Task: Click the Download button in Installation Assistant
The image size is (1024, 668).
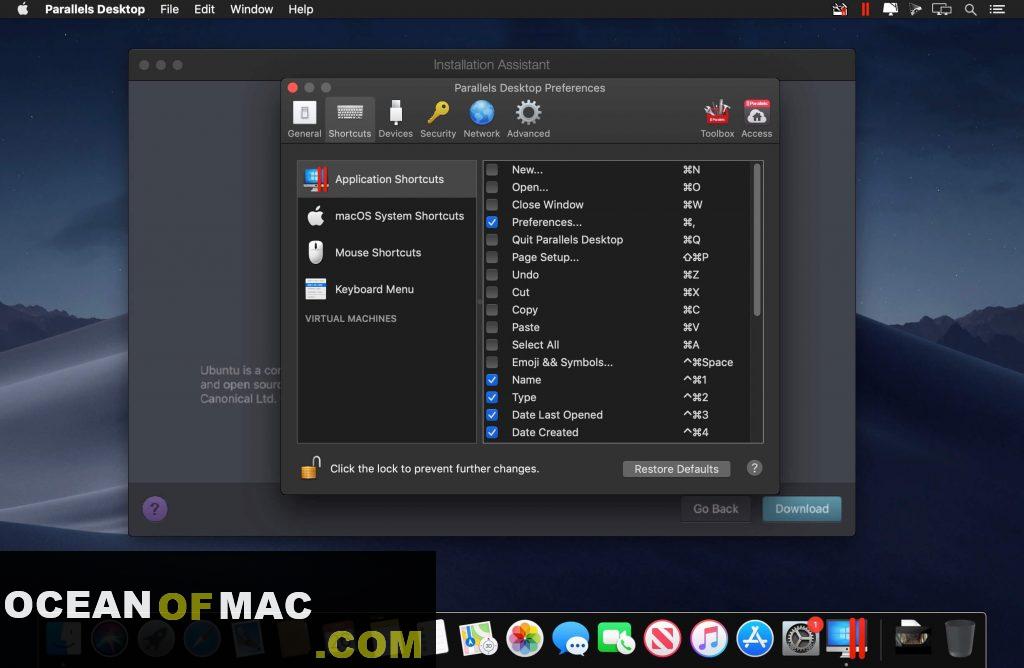Action: [x=802, y=509]
